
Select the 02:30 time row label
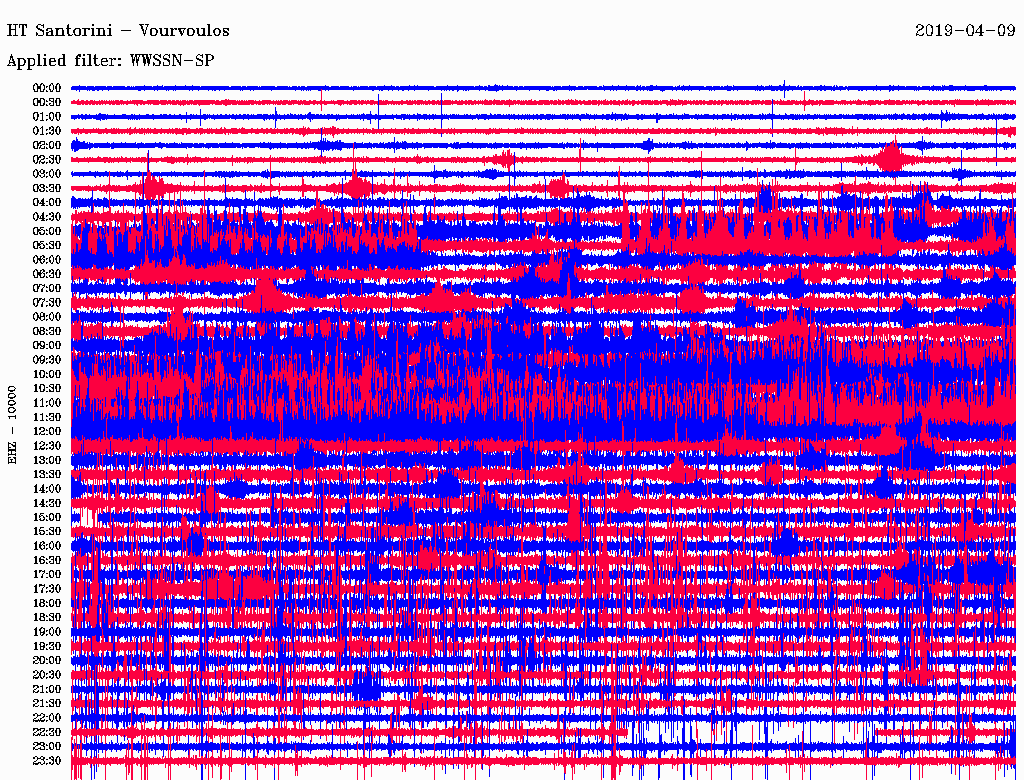[x=46, y=160]
